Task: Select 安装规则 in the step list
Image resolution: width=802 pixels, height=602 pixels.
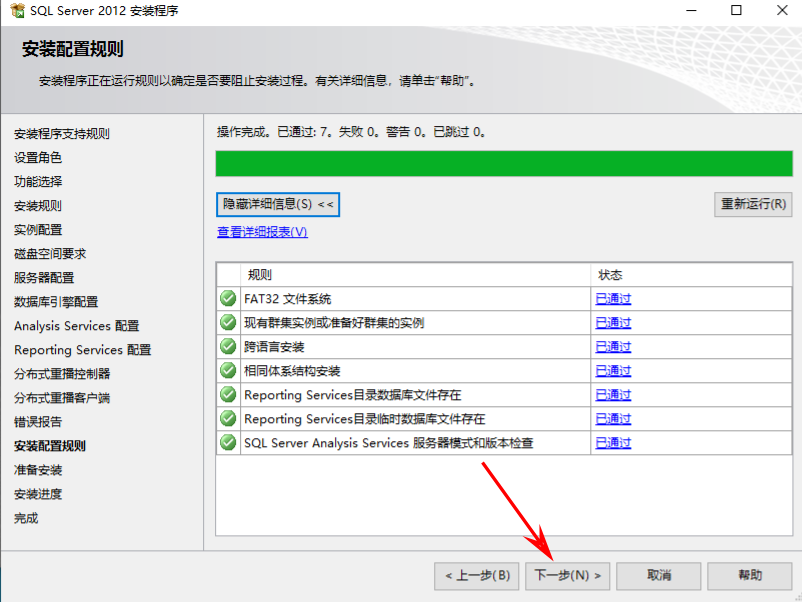Action: (38, 206)
